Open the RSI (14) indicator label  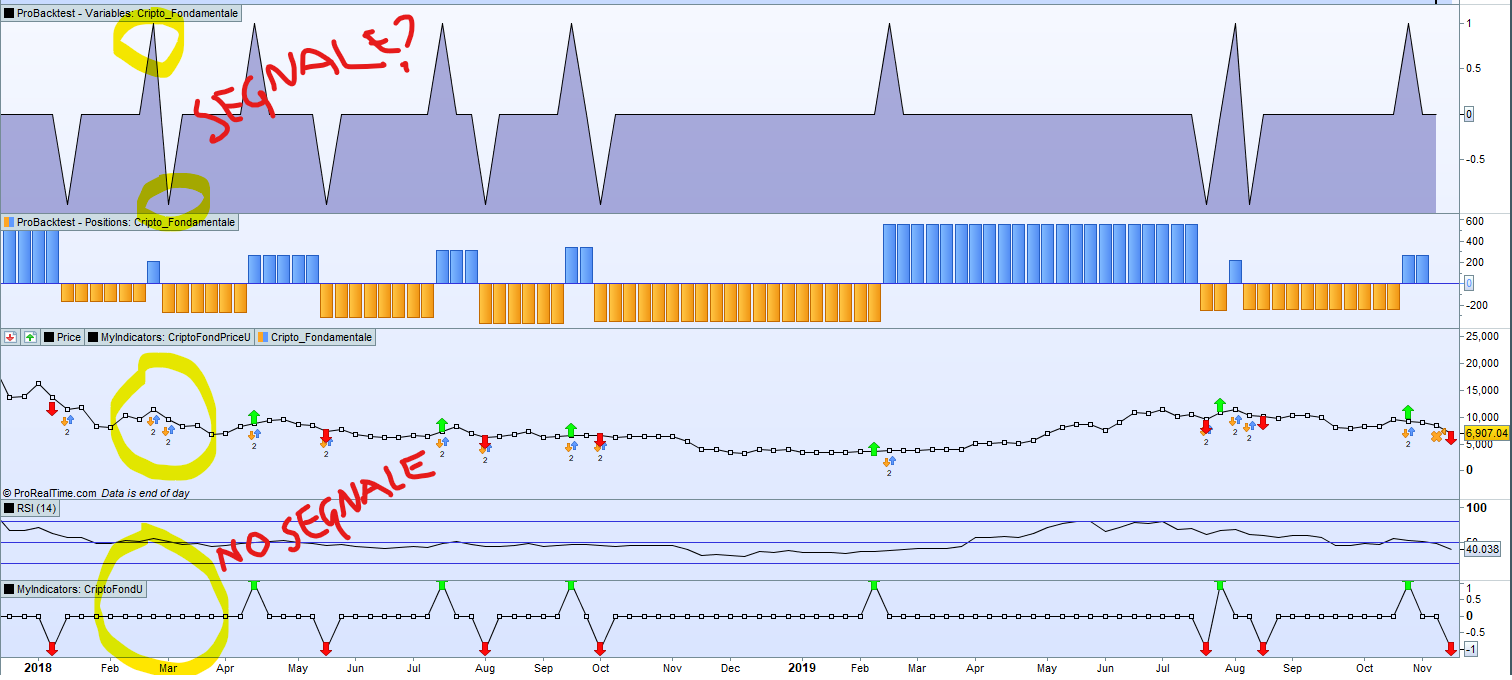31,509
